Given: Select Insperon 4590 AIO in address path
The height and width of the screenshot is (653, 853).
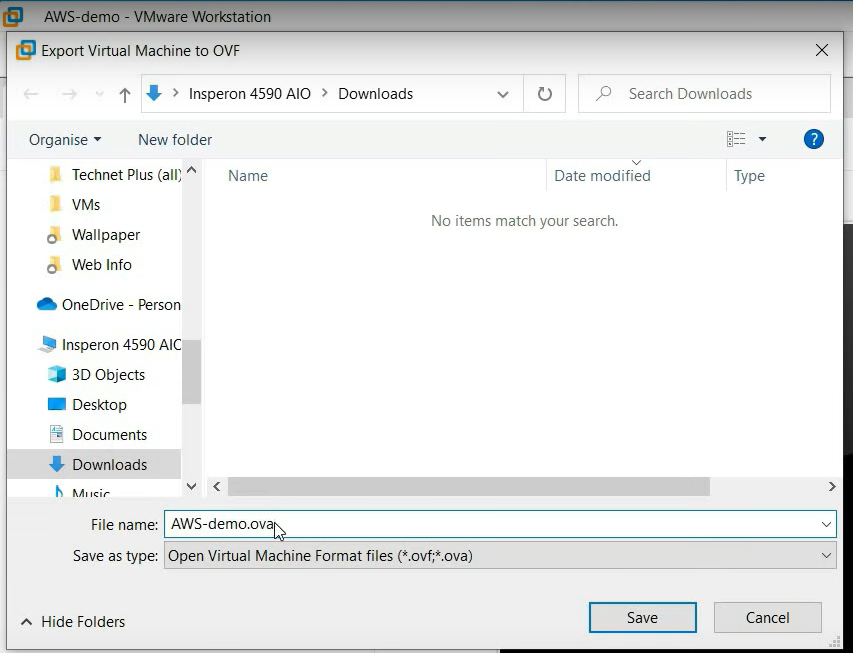Looking at the screenshot, I should [250, 94].
